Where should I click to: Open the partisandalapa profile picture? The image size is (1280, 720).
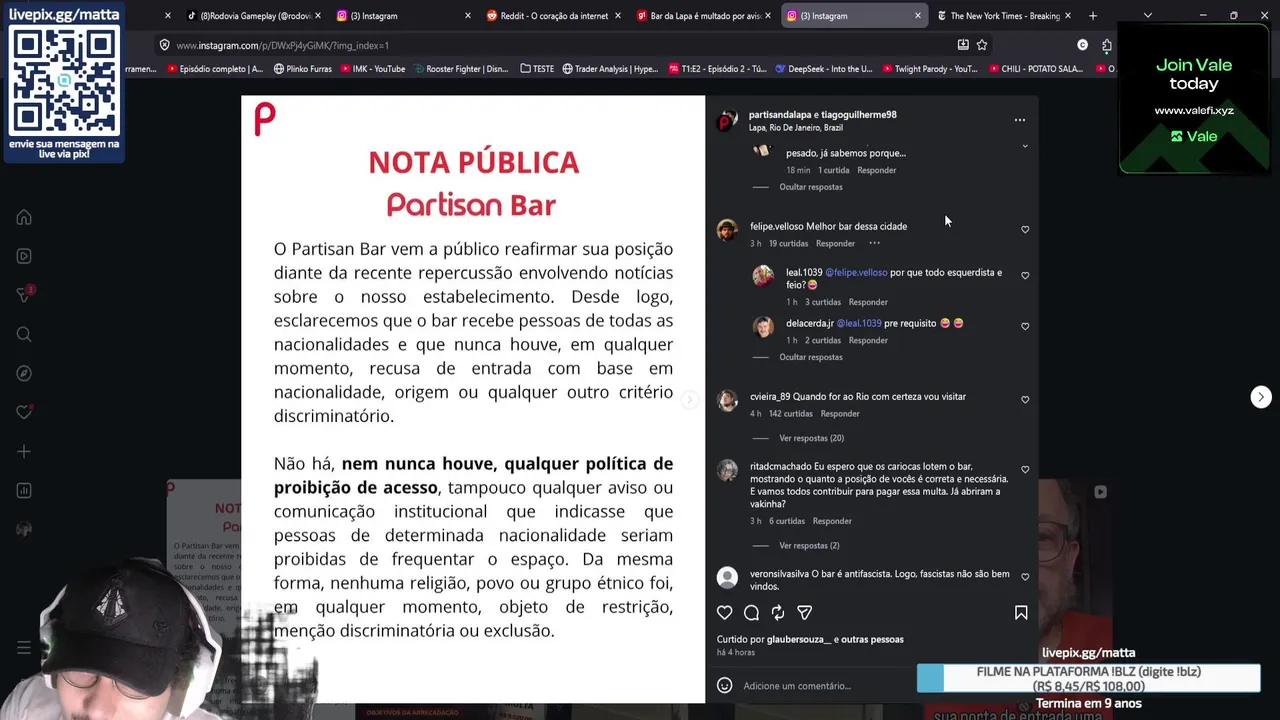point(727,121)
